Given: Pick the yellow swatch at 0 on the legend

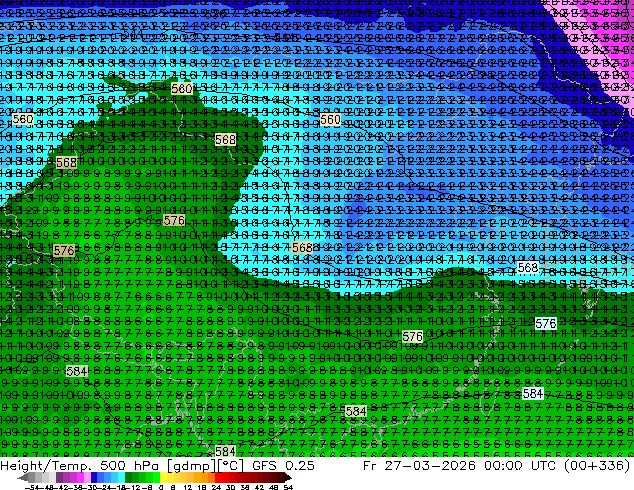Looking at the screenshot, I should pos(164,477).
